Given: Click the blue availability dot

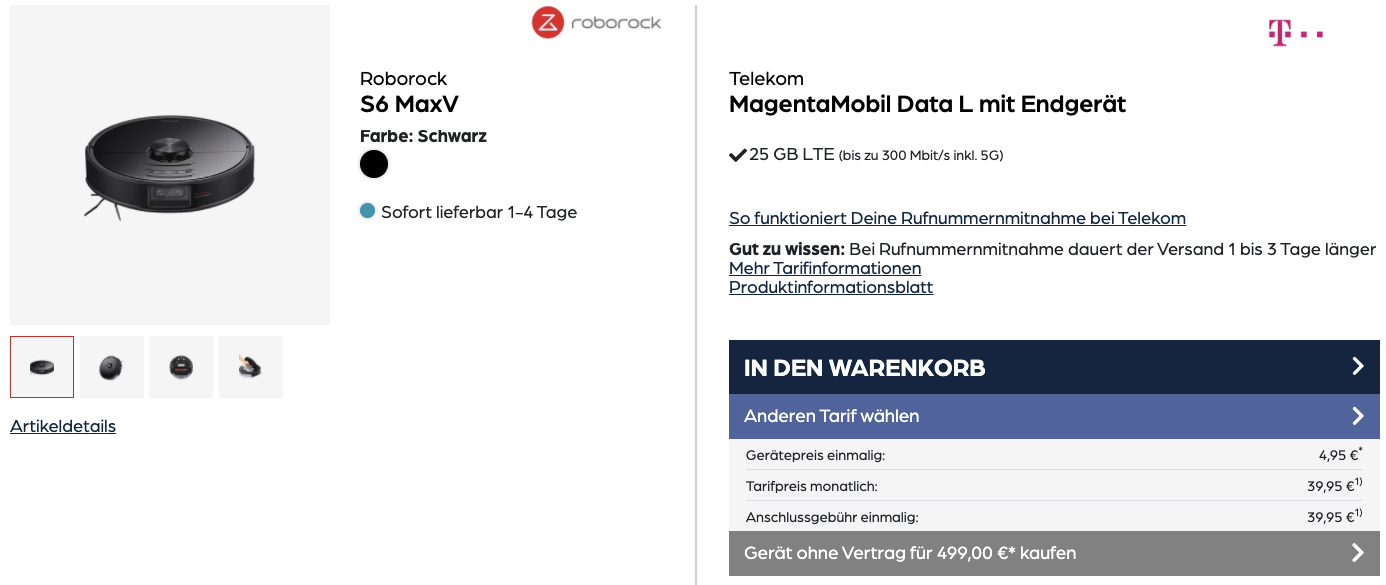Looking at the screenshot, I should click(x=367, y=211).
